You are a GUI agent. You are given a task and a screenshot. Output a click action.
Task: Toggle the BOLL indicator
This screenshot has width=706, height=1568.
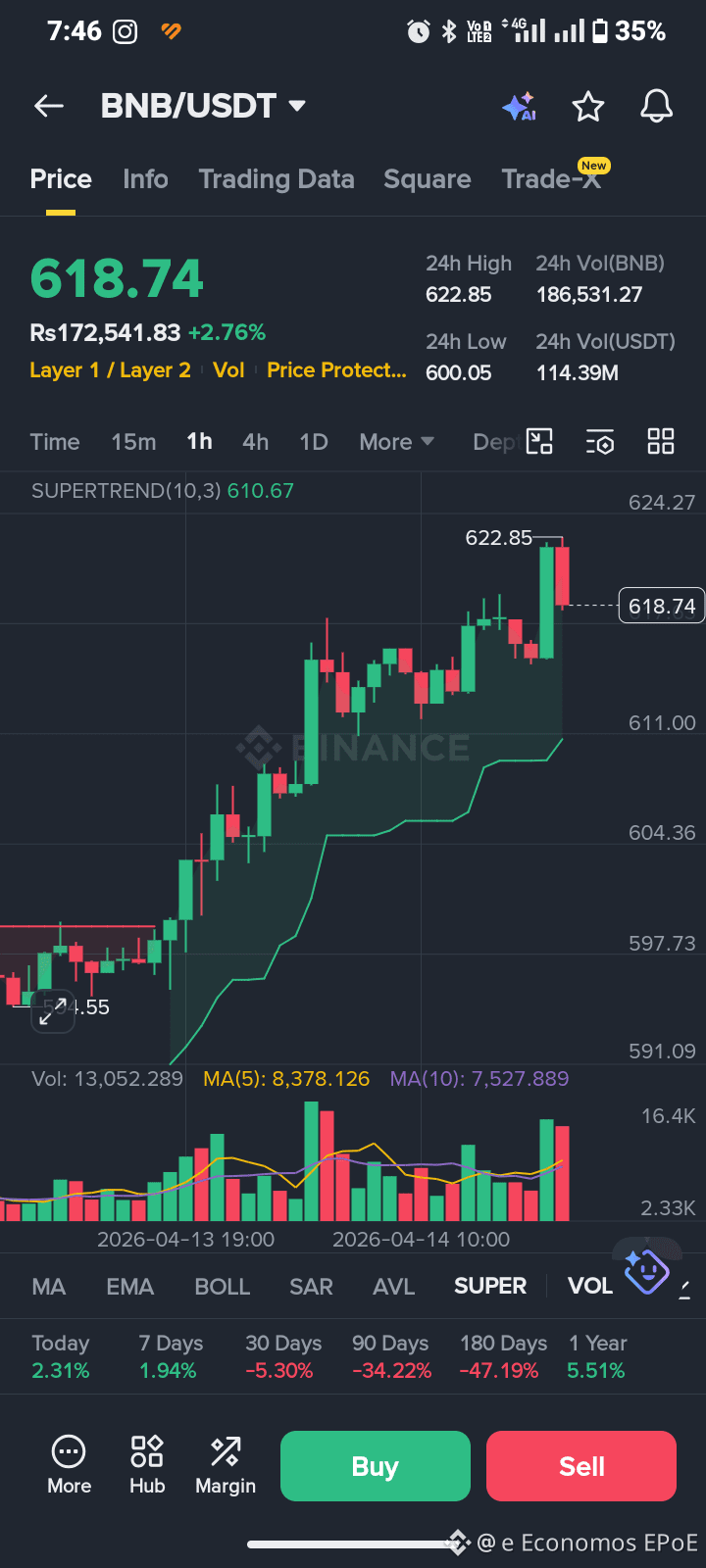tap(223, 1287)
